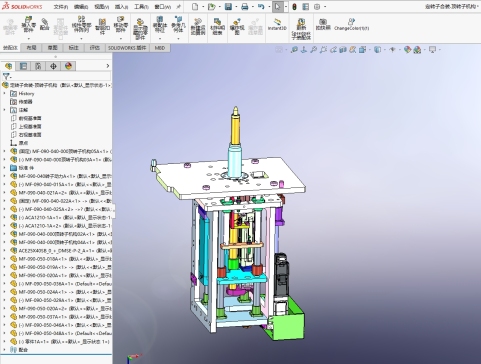Click the ChangeColor macro button
Screen dimensions: 481x364
click(351, 24)
